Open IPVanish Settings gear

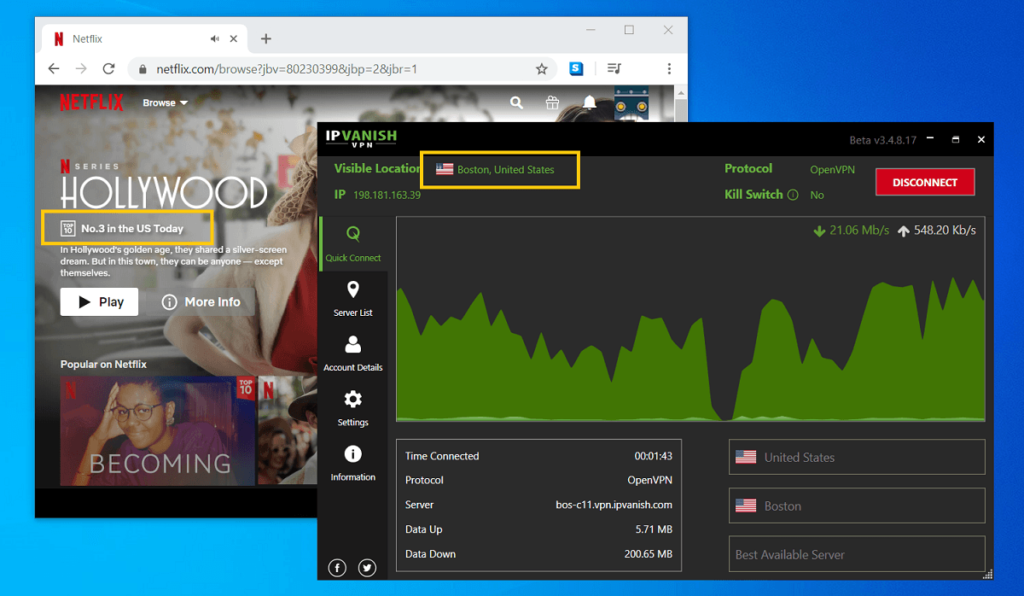[353, 409]
